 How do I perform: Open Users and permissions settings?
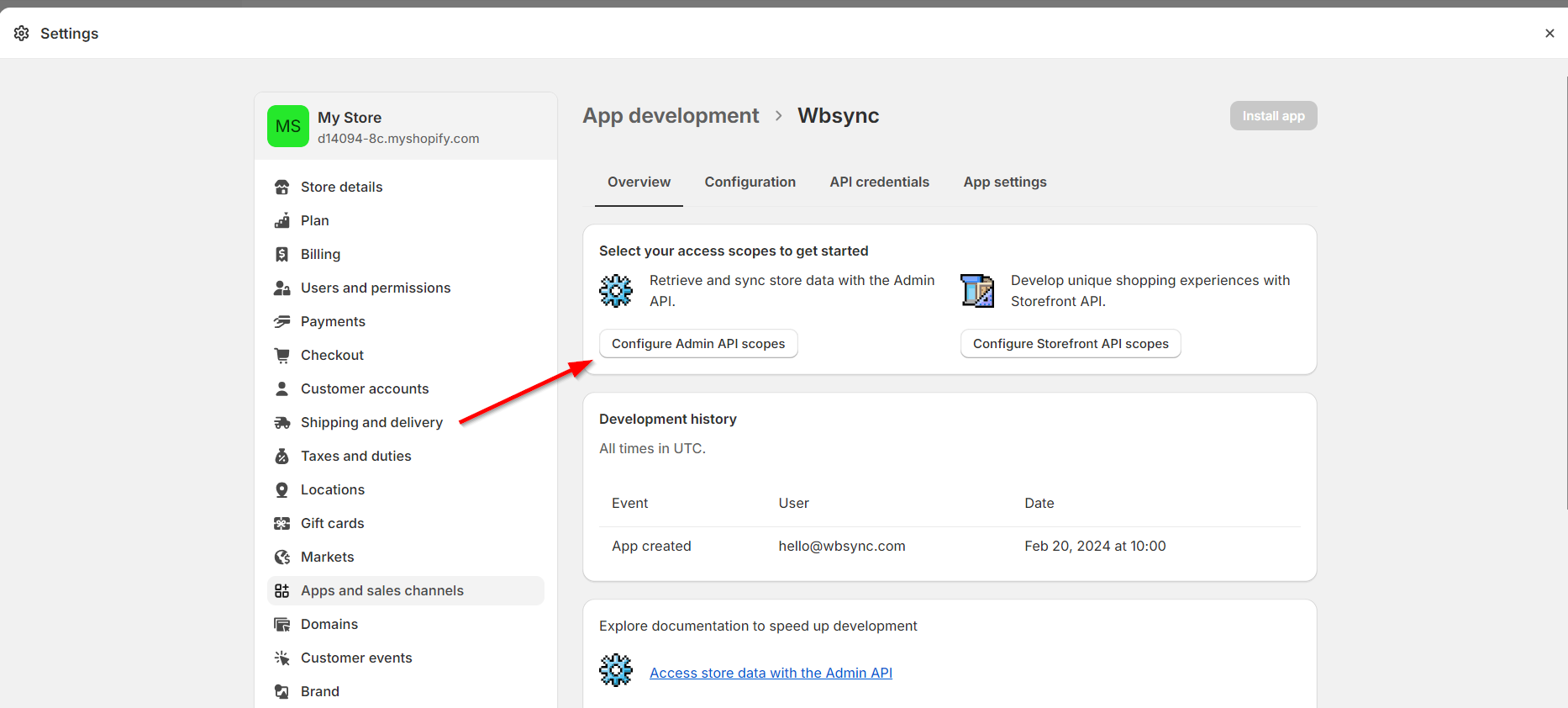pyautogui.click(x=376, y=288)
